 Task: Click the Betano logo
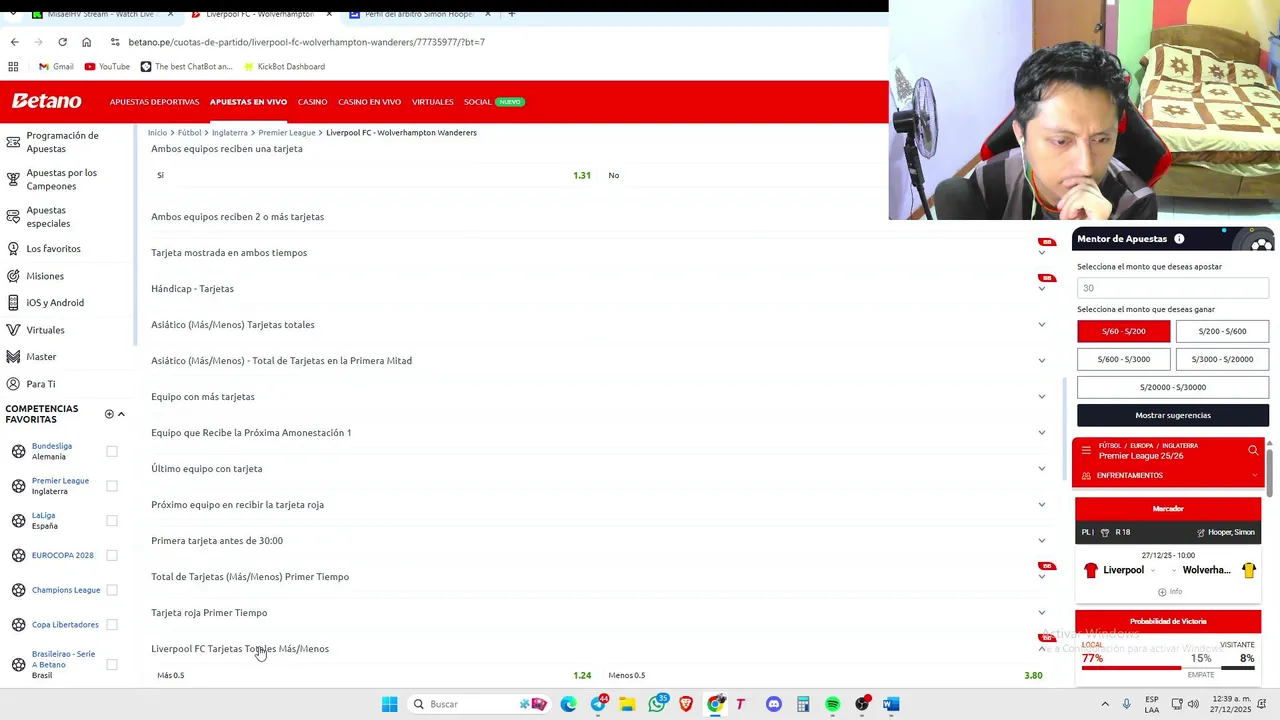click(46, 101)
